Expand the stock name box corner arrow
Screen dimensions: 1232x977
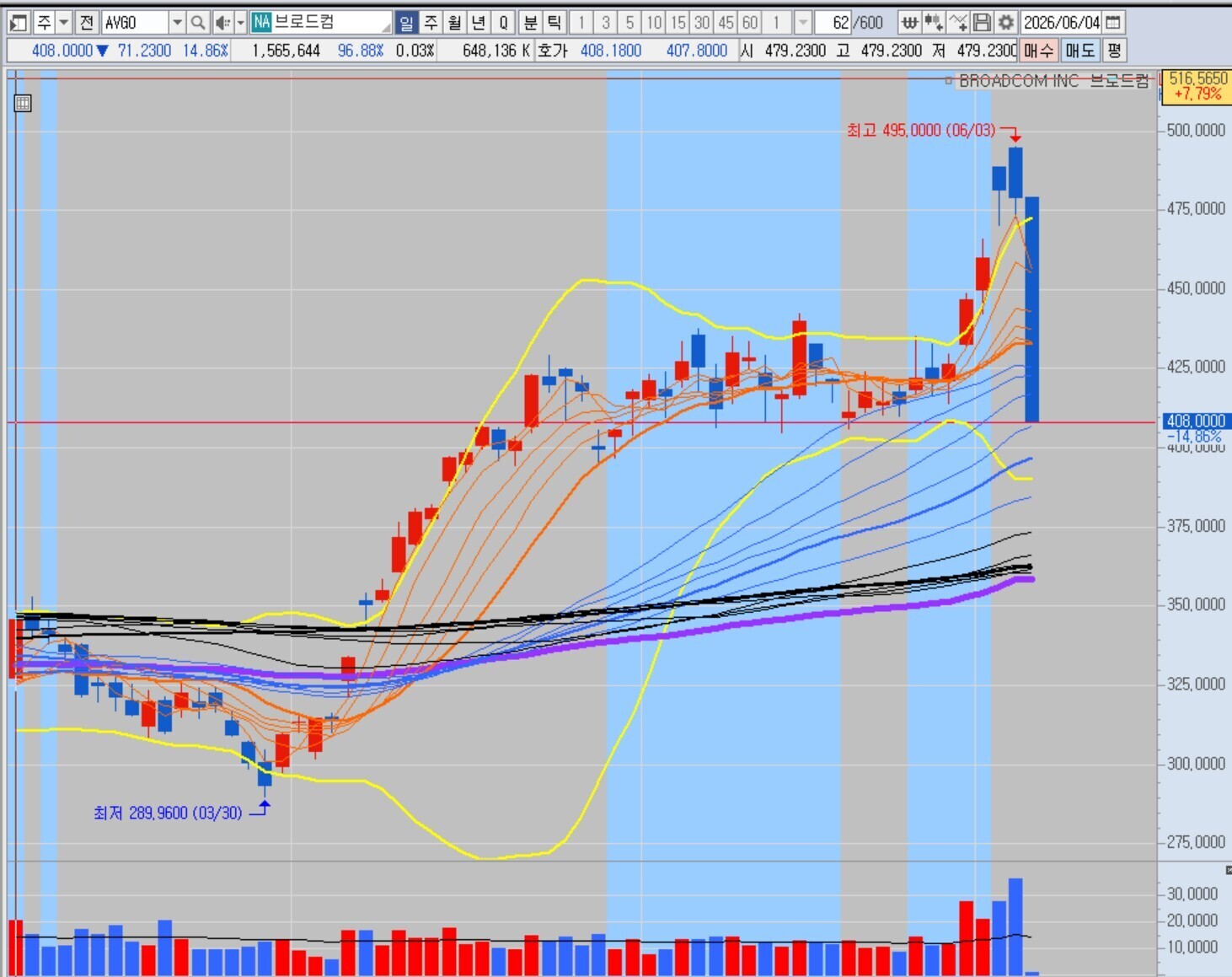point(386,27)
